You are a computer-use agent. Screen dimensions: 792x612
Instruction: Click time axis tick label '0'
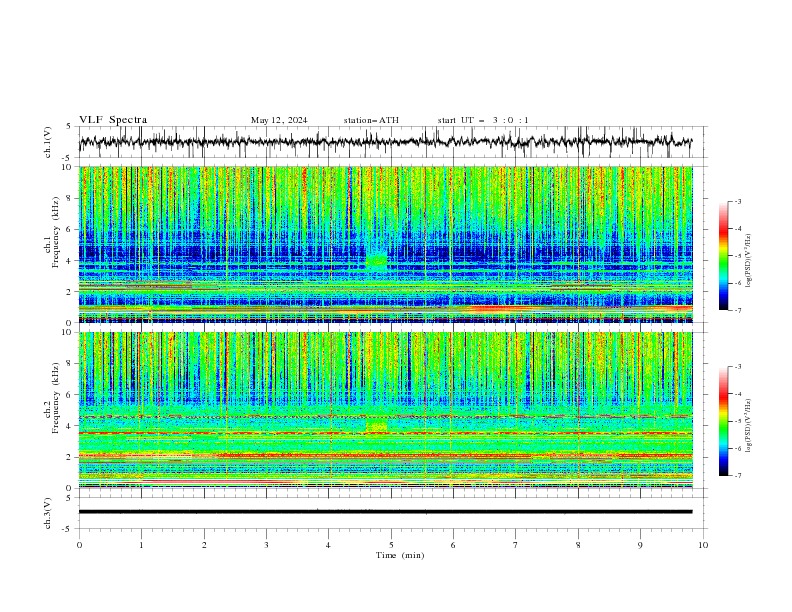coord(79,545)
